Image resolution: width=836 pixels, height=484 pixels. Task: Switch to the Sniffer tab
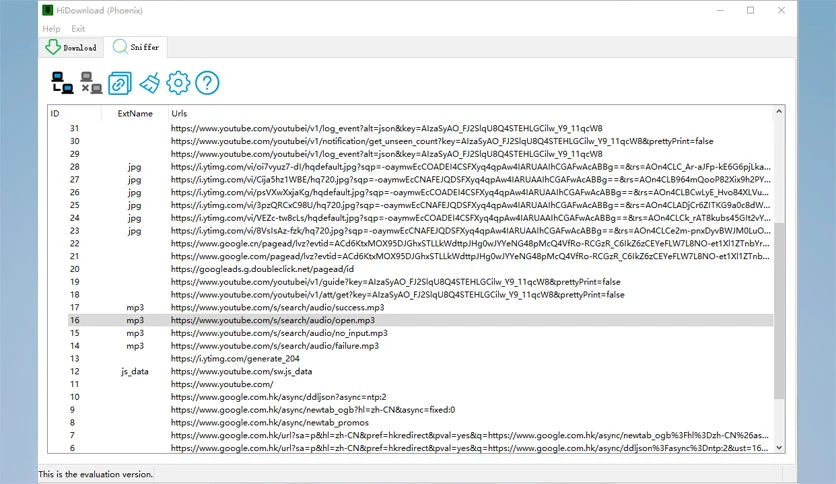[x=136, y=47]
